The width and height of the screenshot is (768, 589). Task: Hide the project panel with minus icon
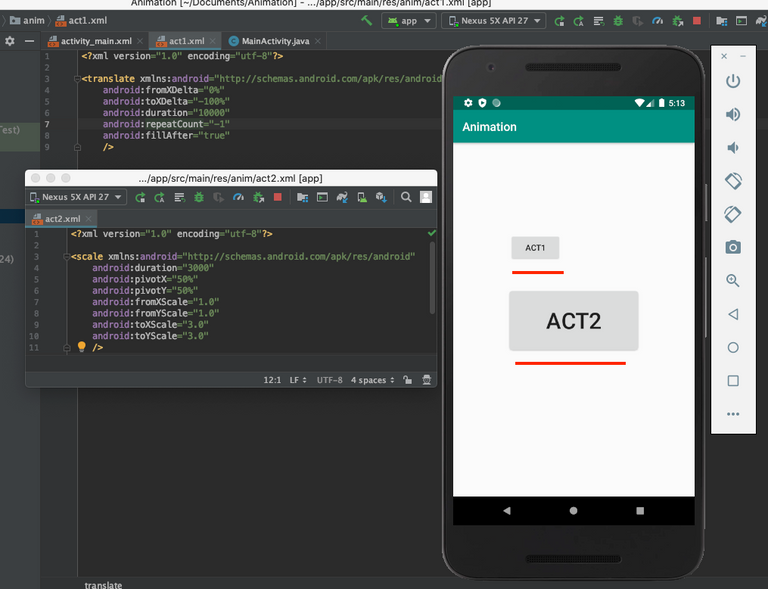click(29, 41)
